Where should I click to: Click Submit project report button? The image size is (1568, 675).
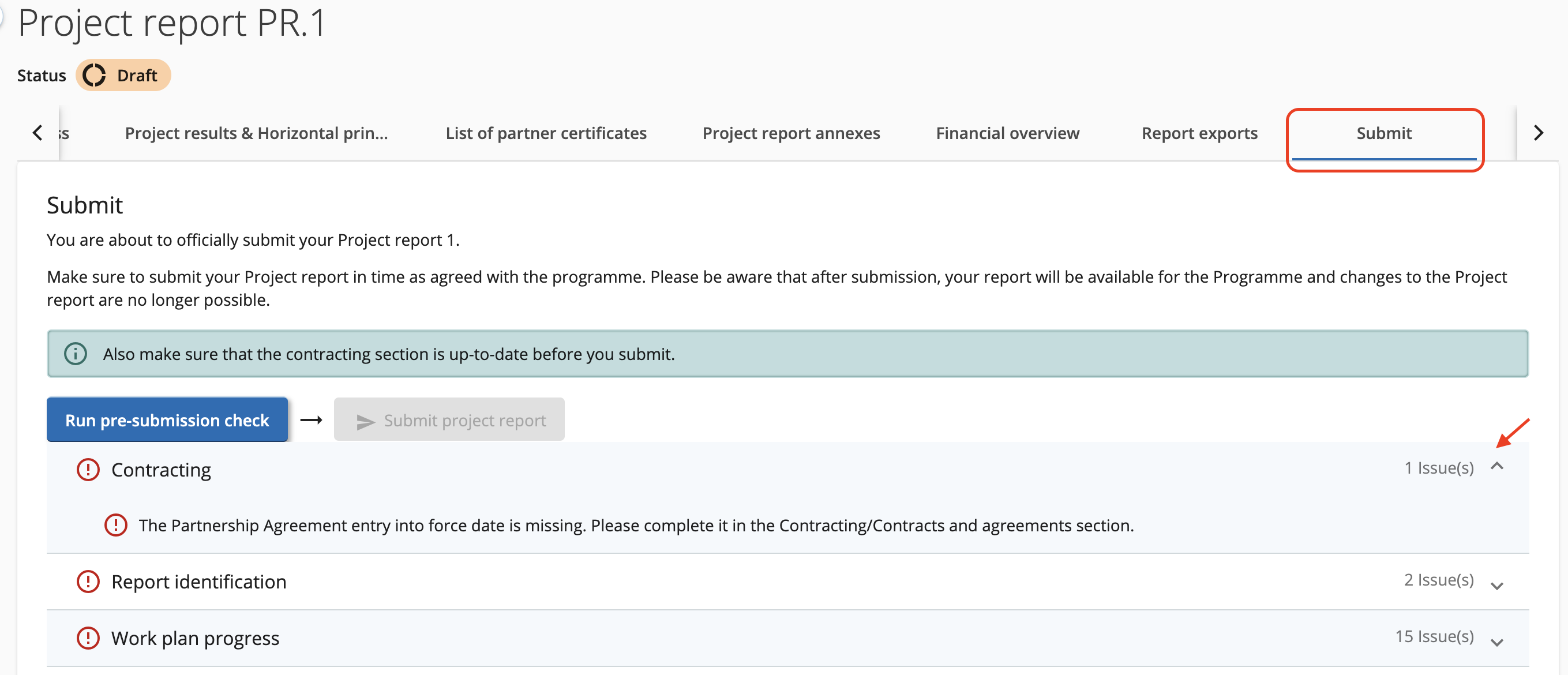[x=449, y=420]
